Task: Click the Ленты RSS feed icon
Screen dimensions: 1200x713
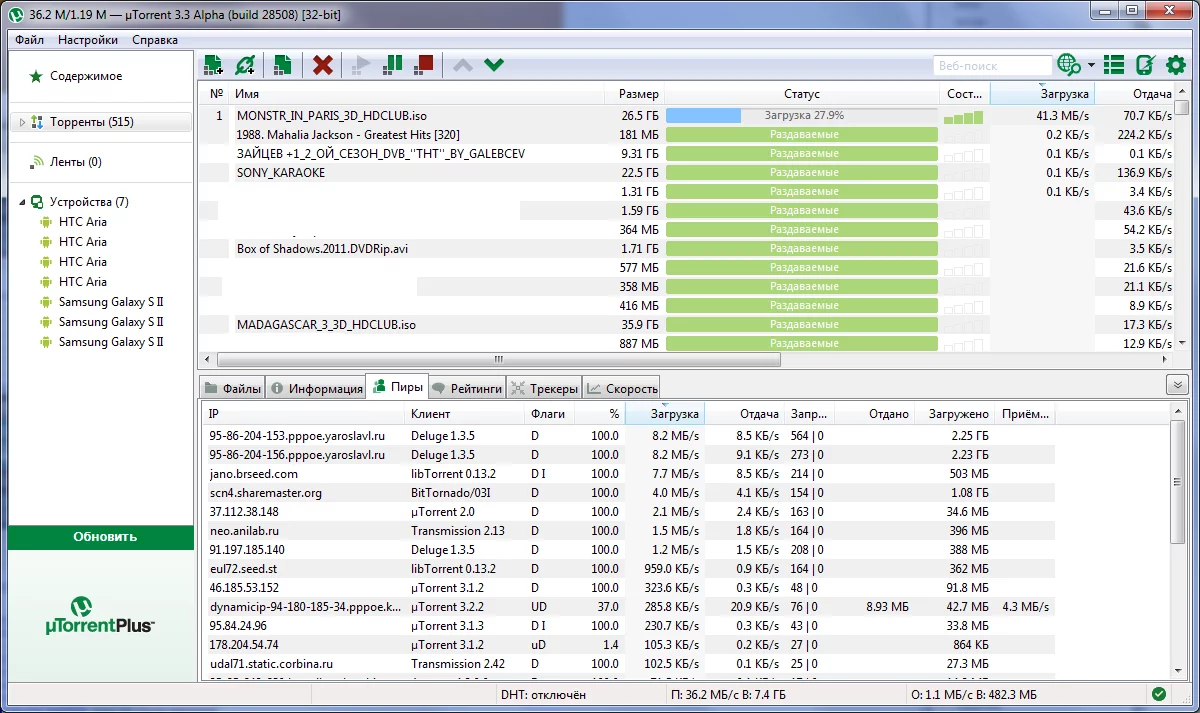Action: point(38,162)
